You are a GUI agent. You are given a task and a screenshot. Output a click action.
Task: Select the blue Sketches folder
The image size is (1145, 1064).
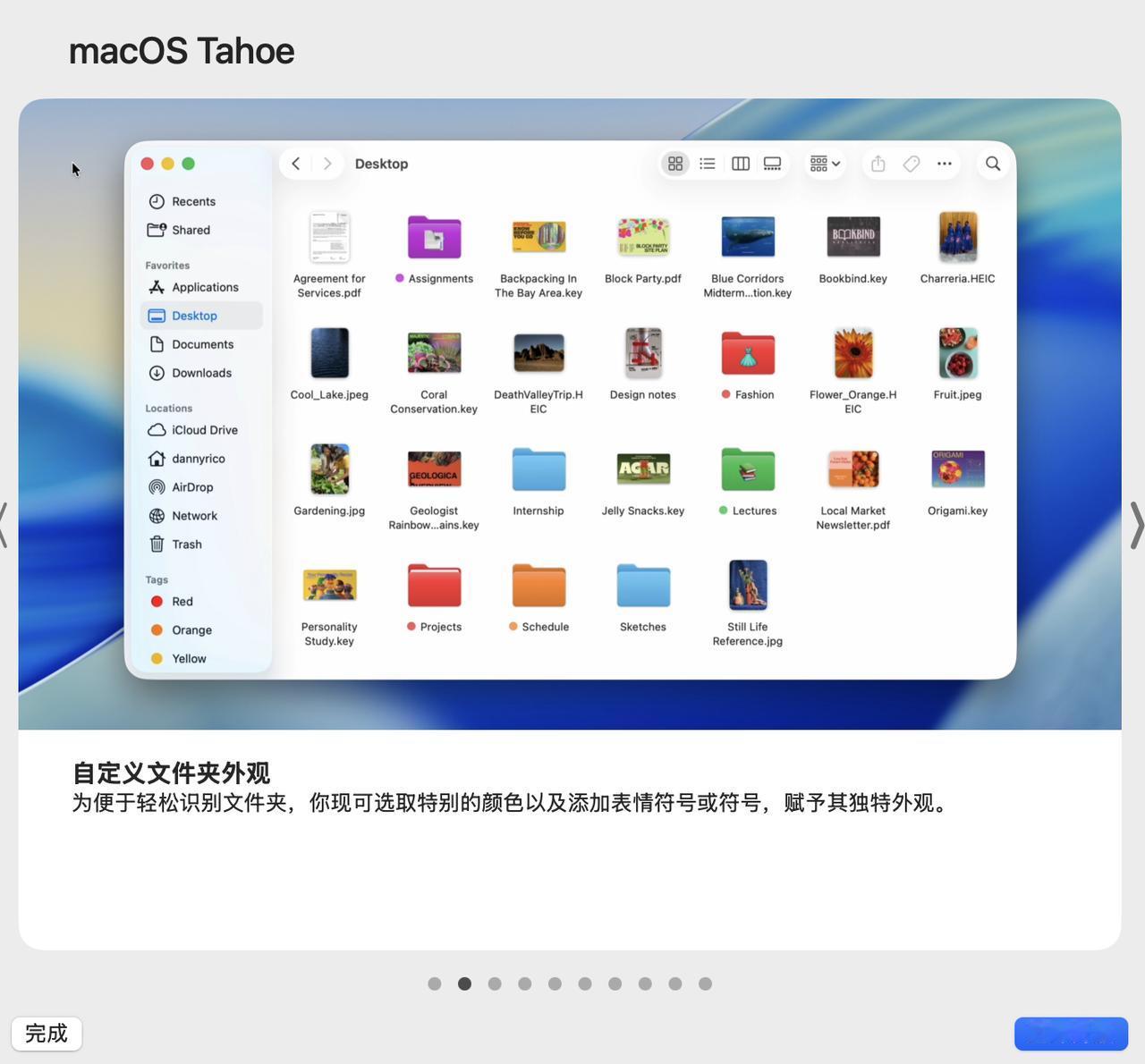[643, 586]
